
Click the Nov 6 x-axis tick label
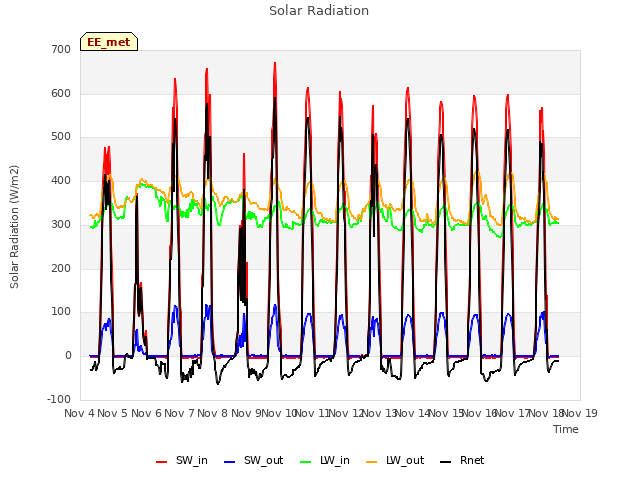146,413
